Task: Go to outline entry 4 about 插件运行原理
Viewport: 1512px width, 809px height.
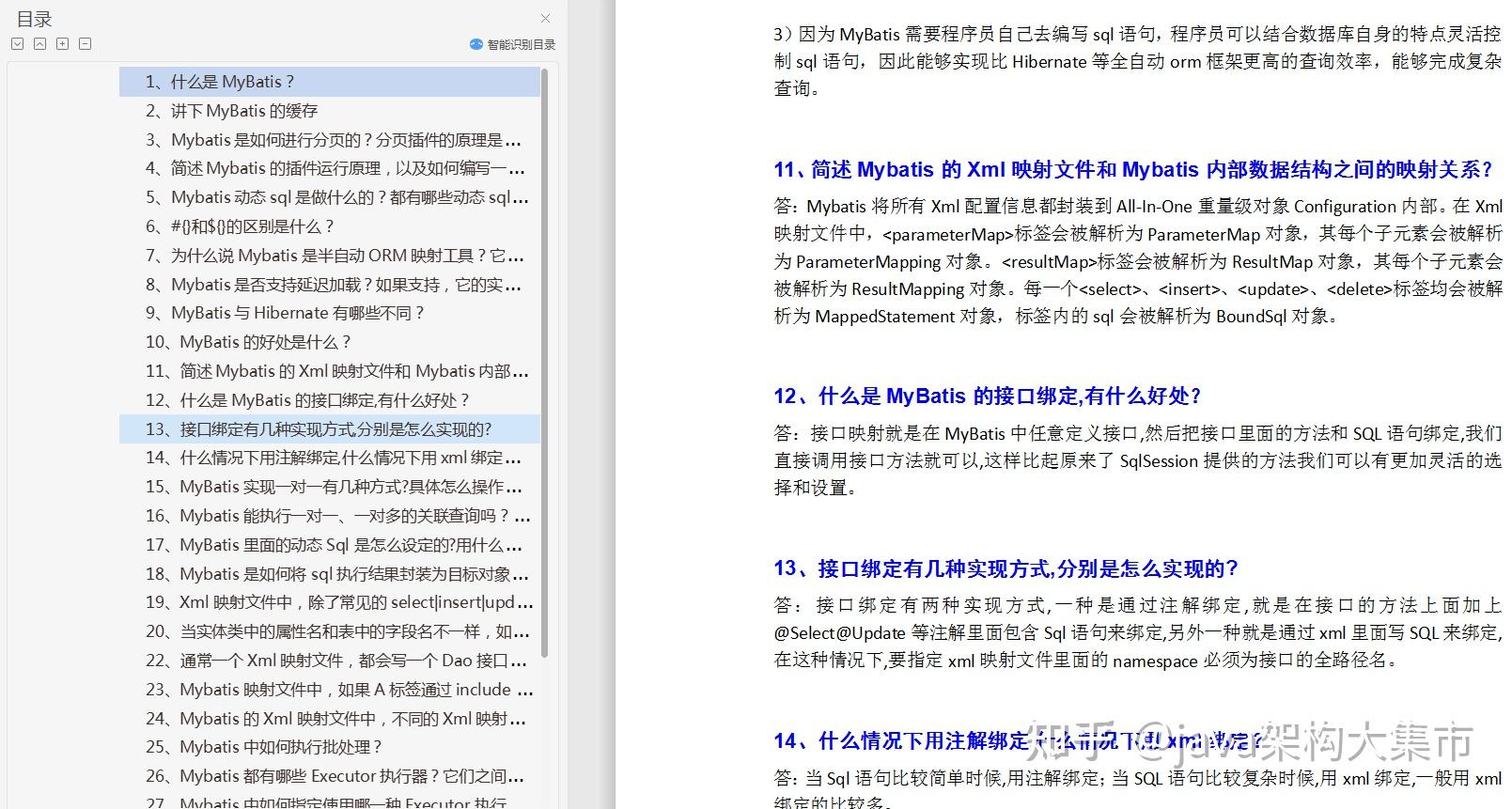Action: click(x=330, y=168)
